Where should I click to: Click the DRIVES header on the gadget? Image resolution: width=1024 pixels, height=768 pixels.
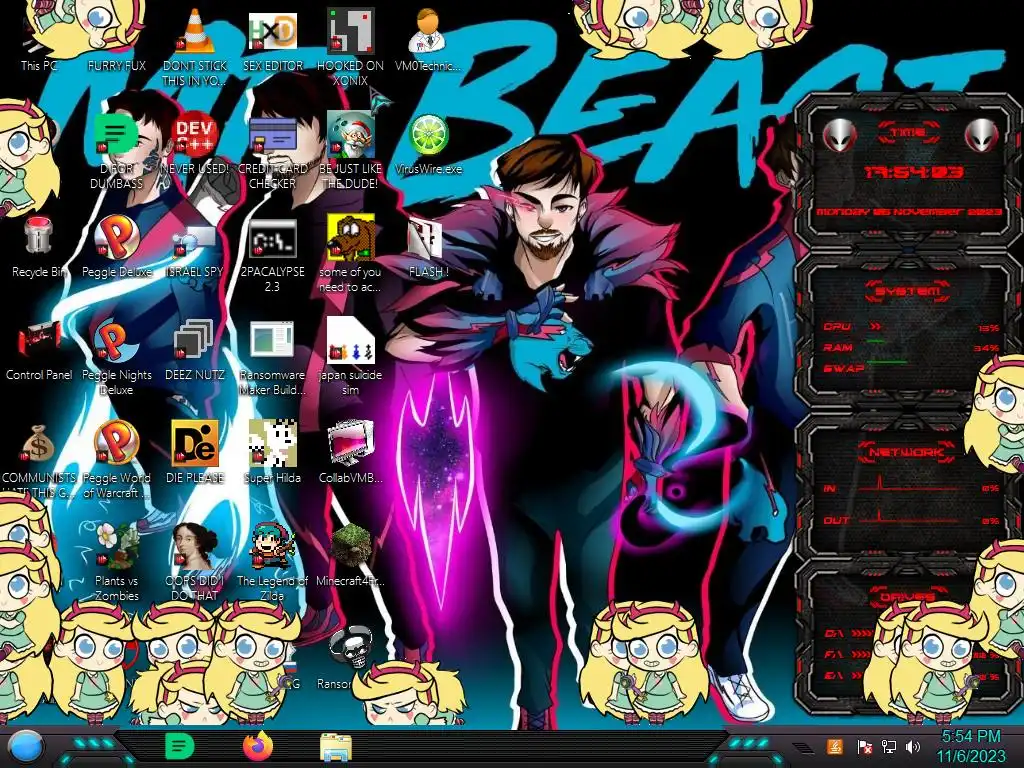pyautogui.click(x=908, y=596)
